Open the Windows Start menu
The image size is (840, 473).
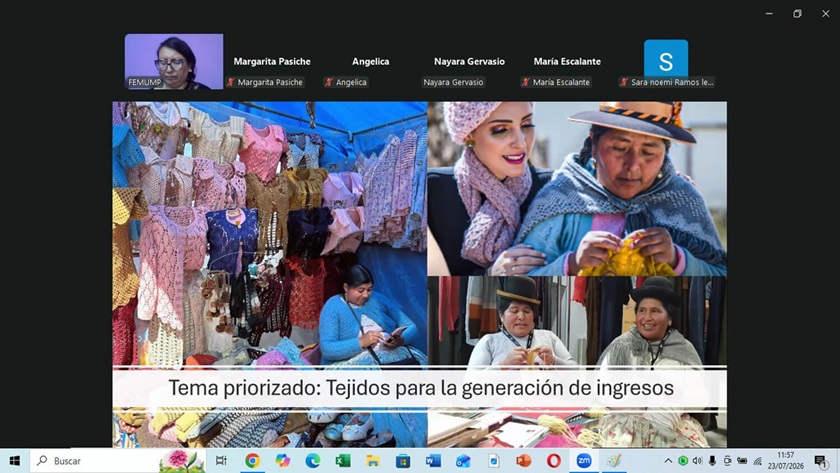coord(14,461)
